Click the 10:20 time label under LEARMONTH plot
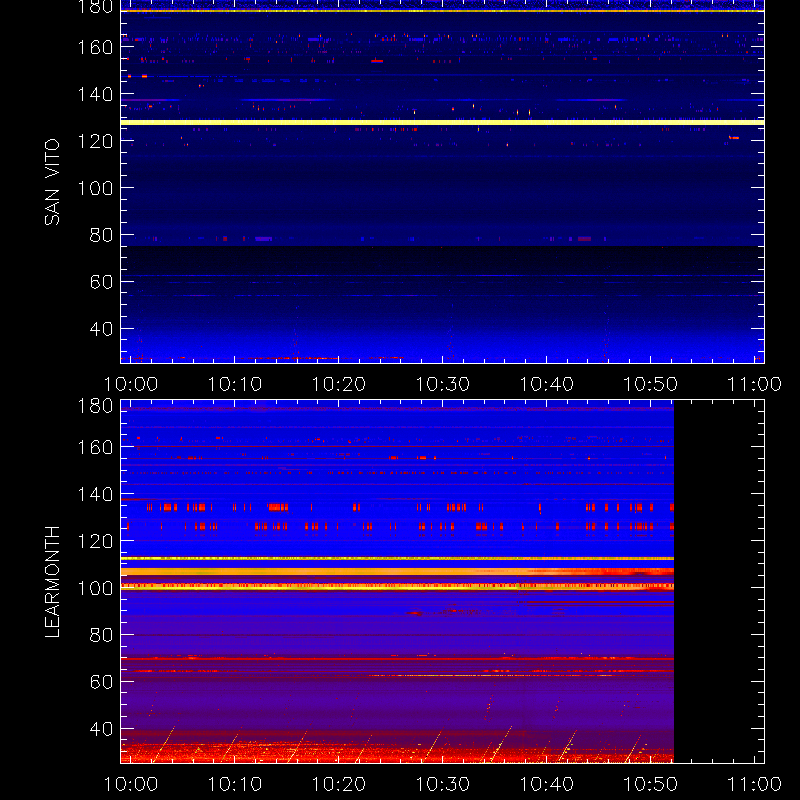The image size is (800, 800). 339,784
